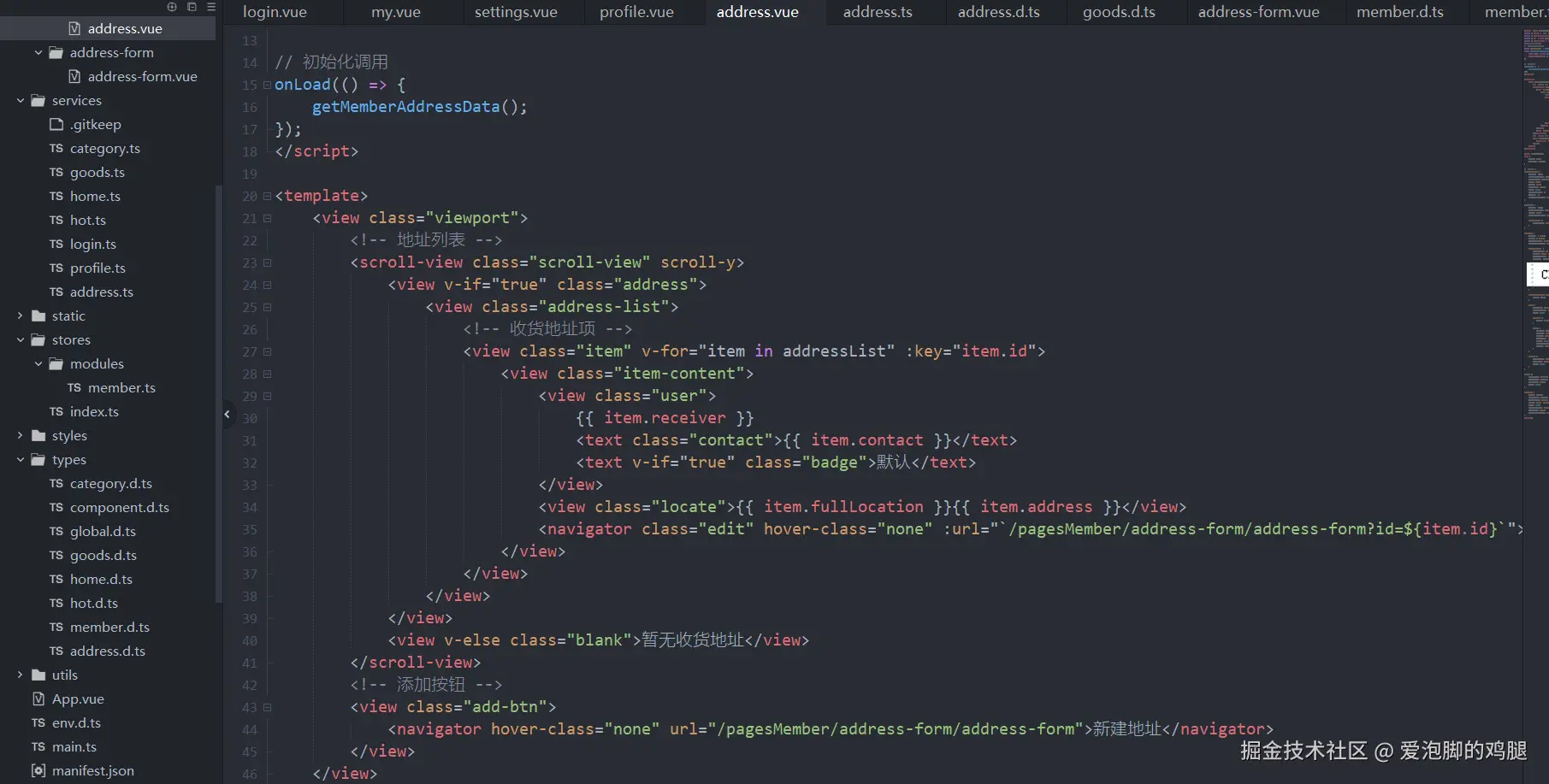Image resolution: width=1549 pixels, height=784 pixels.
Task: Fold the add-btn view at line 43
Action: 267,707
